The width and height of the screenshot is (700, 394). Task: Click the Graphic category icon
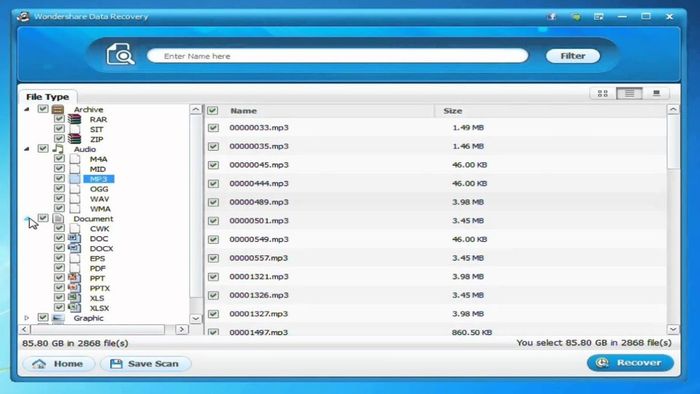pos(58,318)
